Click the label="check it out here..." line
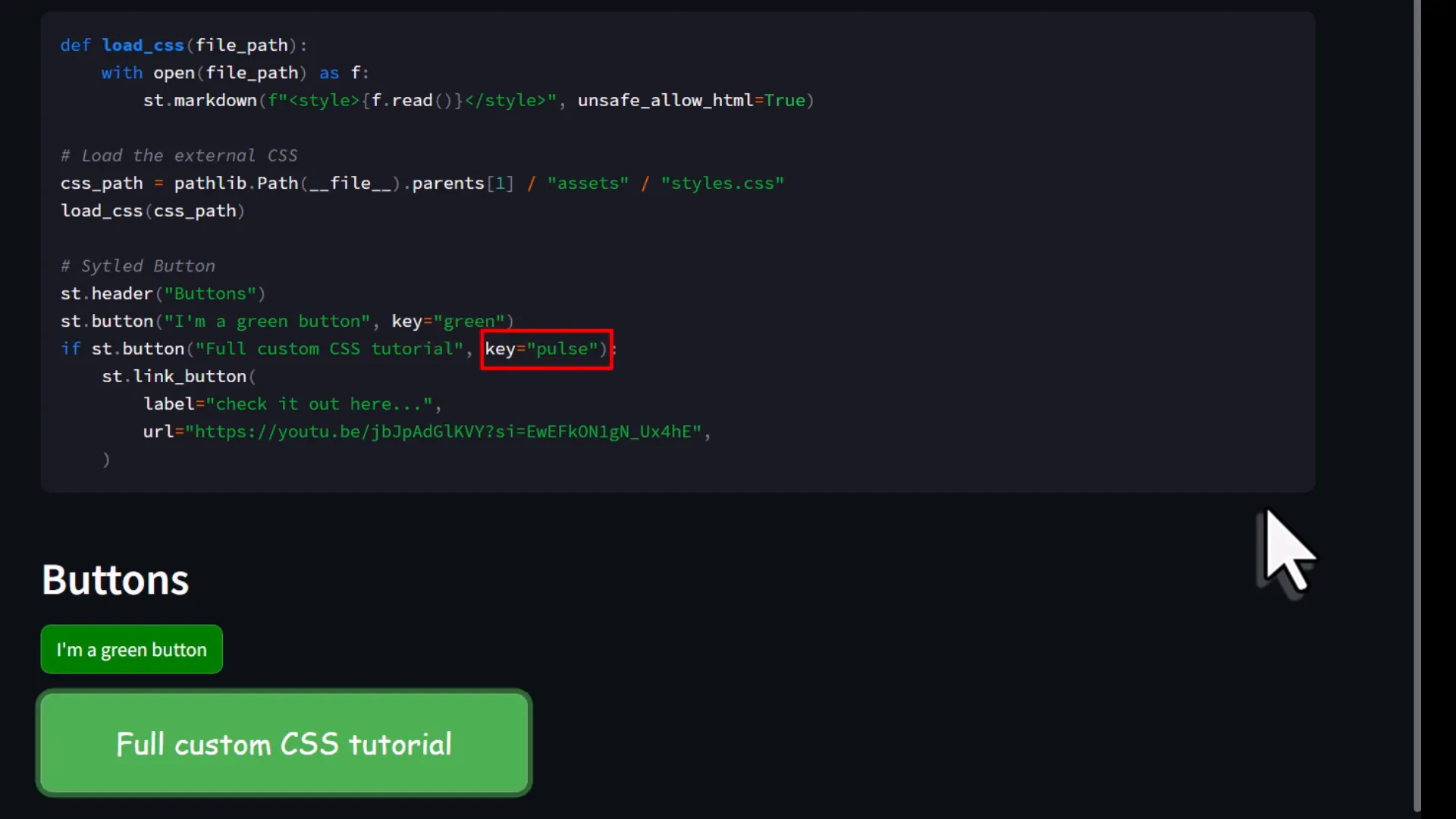The width and height of the screenshot is (1456, 819). tap(292, 404)
